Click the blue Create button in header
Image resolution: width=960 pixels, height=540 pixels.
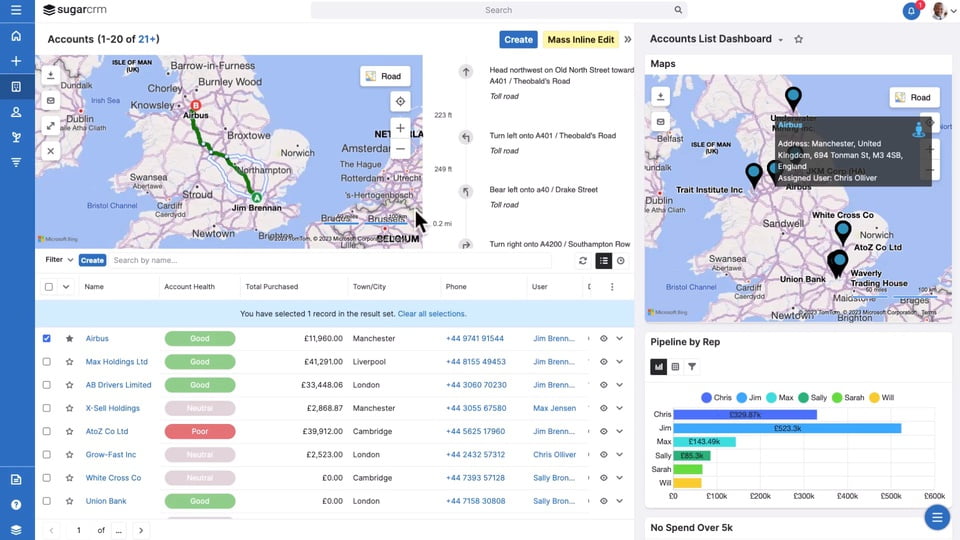[x=518, y=39]
